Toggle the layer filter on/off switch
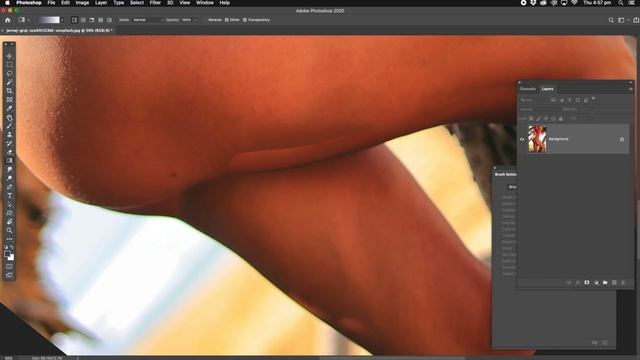Screen dimensions: 640x360 click(593, 99)
